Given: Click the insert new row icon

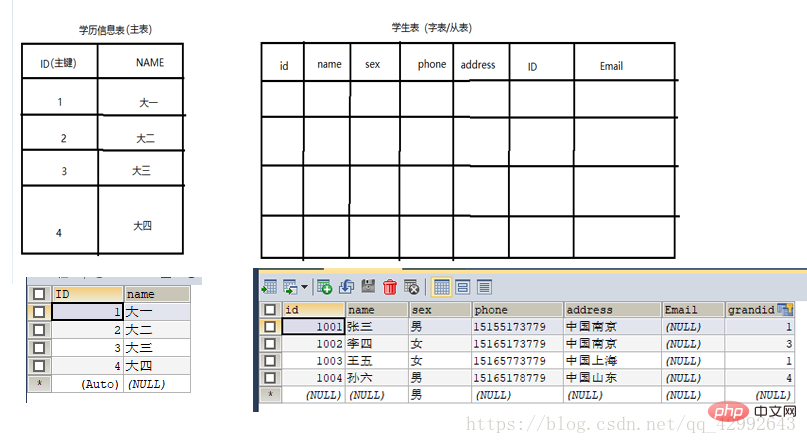Looking at the screenshot, I should [325, 287].
